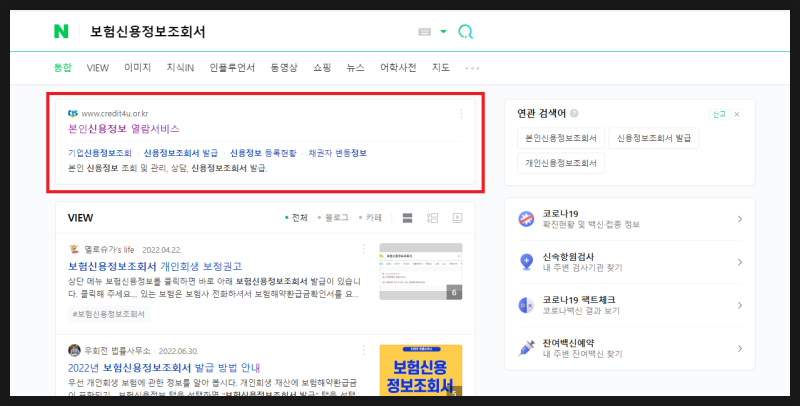Click the 2022.06.30. post date
This screenshot has width=800, height=406.
coord(179,351)
